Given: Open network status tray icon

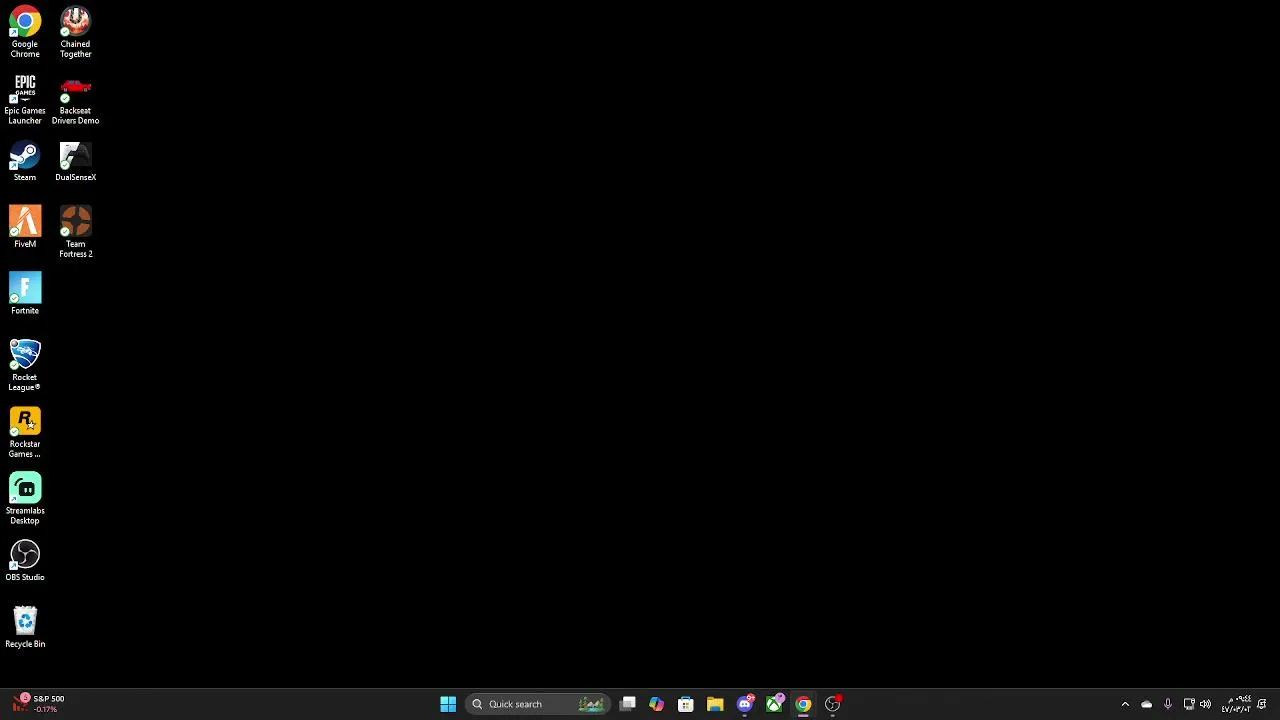Looking at the screenshot, I should point(1189,704).
